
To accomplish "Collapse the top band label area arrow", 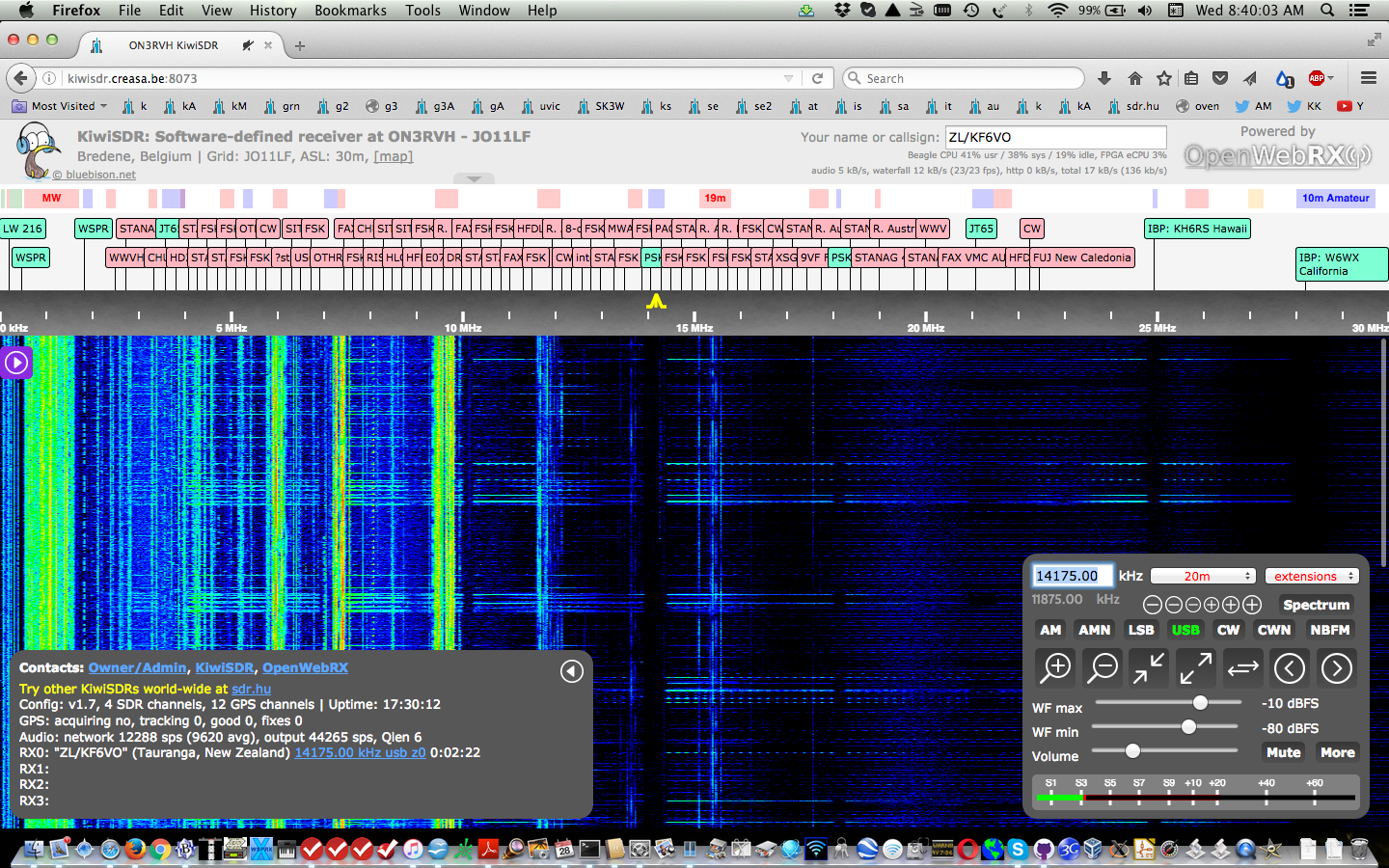I will point(474,178).
